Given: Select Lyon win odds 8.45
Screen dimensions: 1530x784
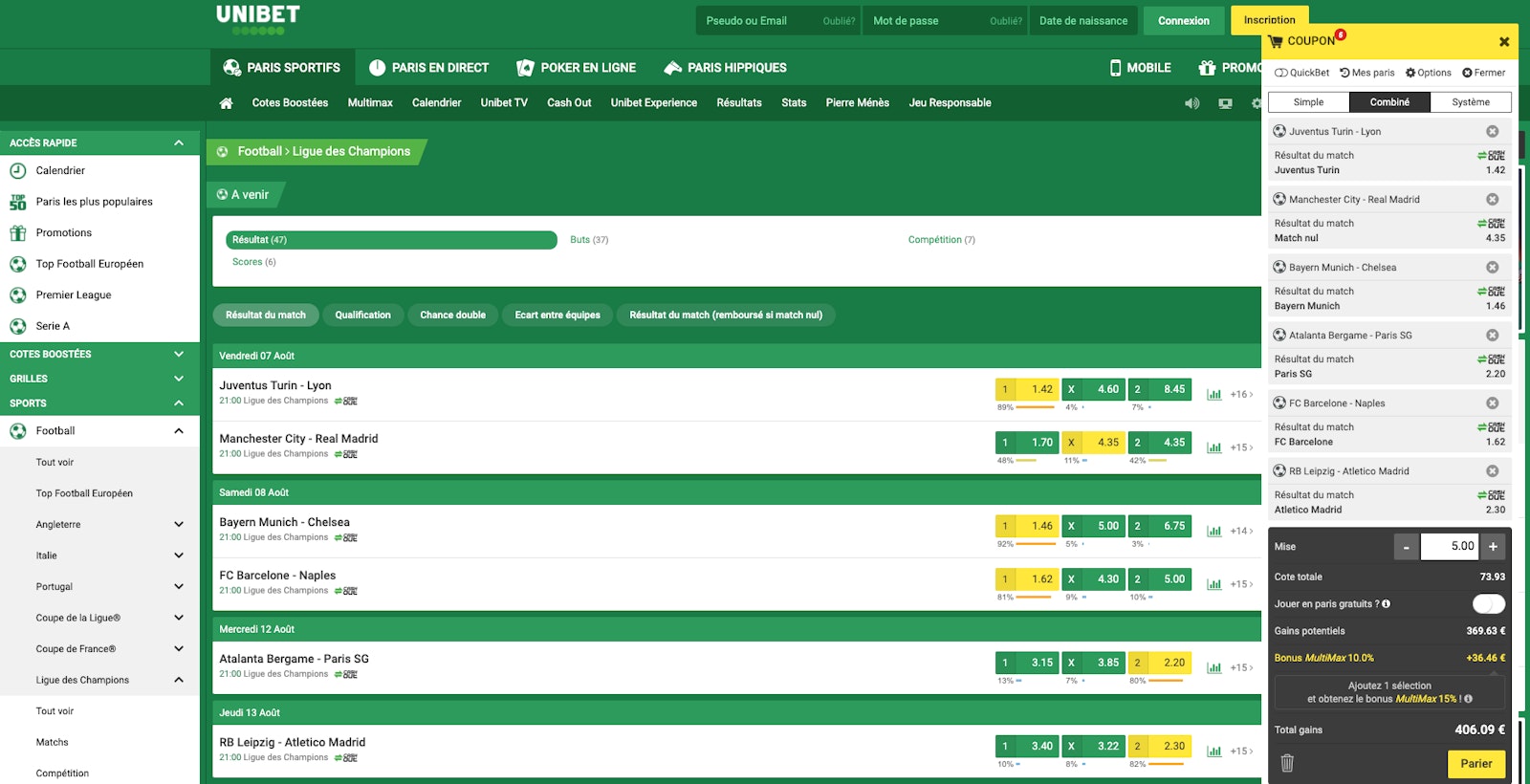Looking at the screenshot, I should (1160, 389).
